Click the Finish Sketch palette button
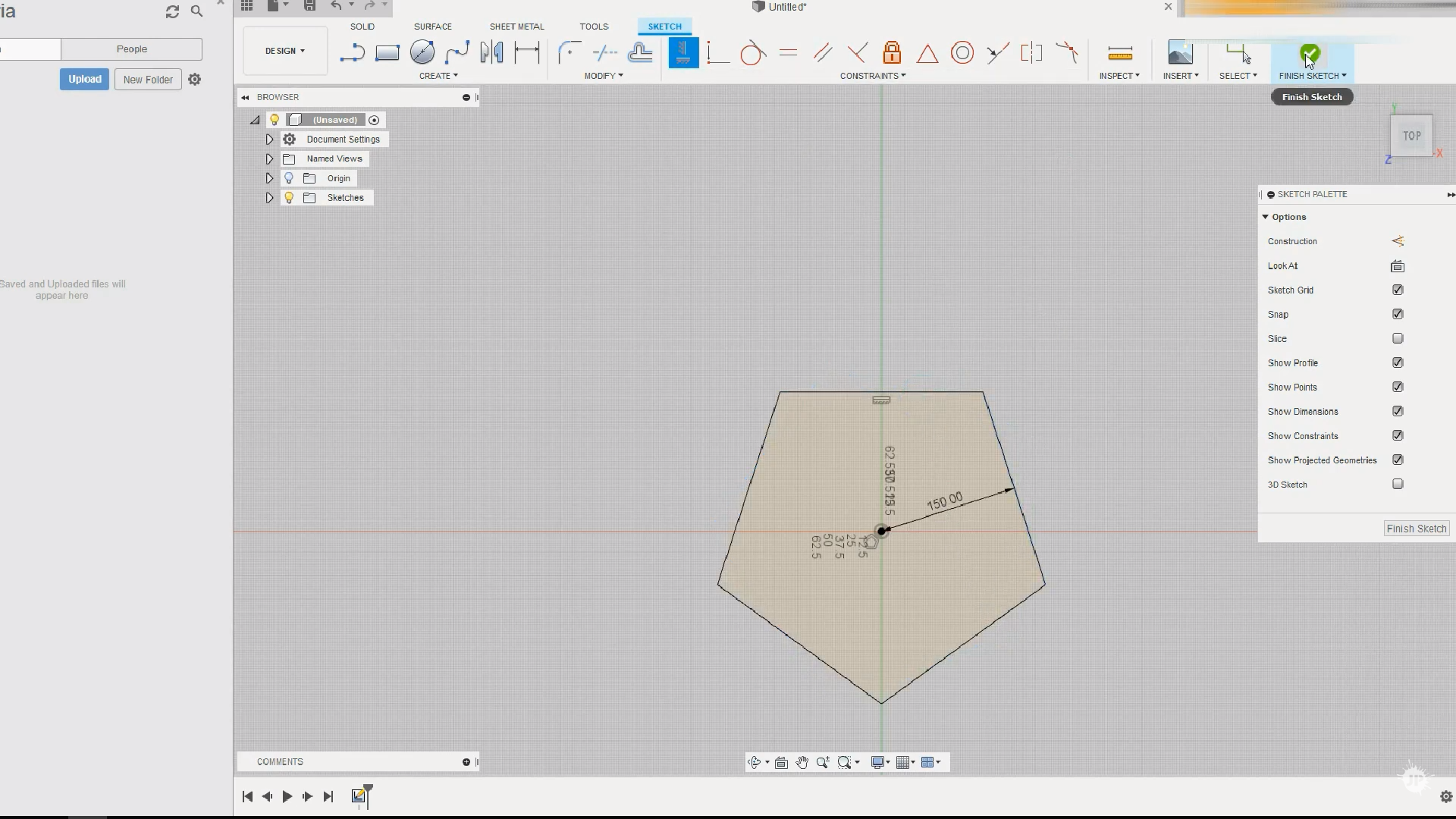Screen dimensions: 1456x819 (x=1416, y=529)
